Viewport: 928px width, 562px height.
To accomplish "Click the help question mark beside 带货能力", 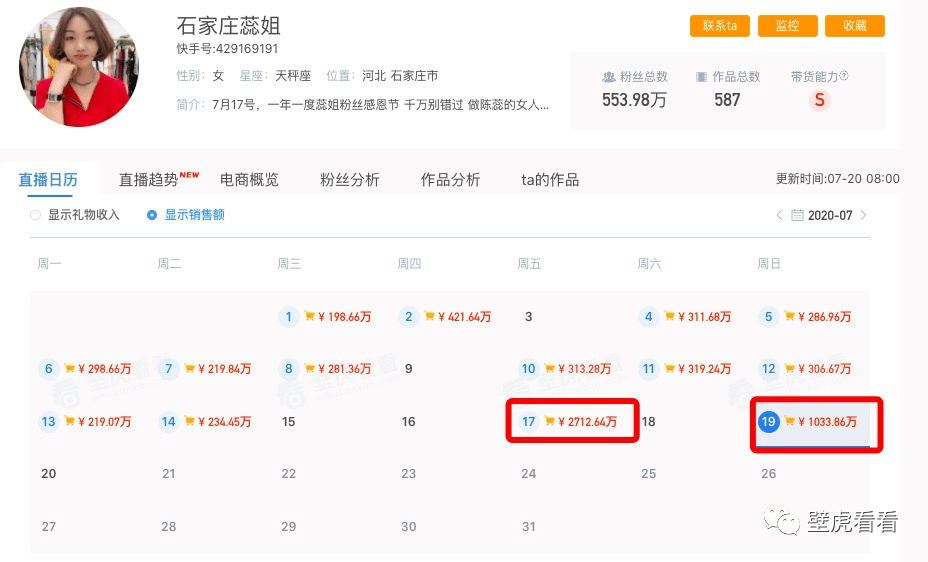I will (x=844, y=76).
